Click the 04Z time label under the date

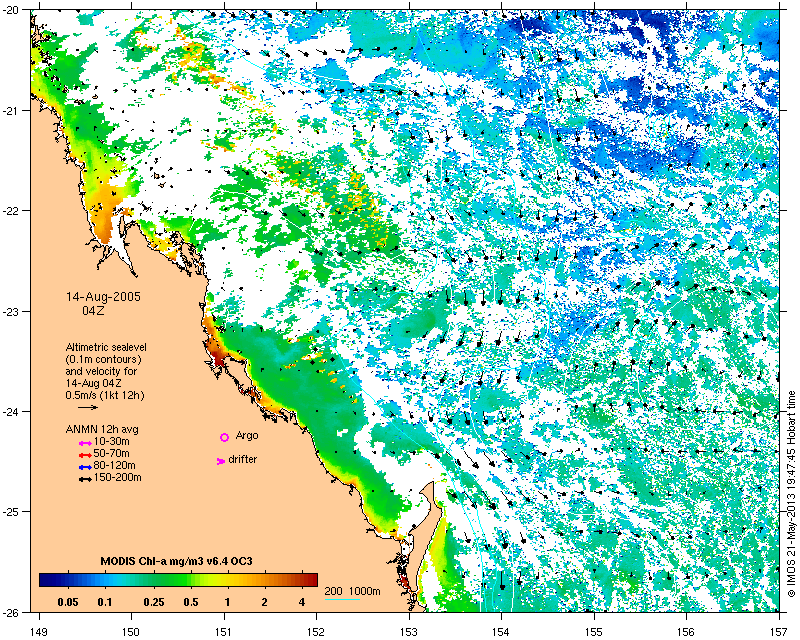93,310
